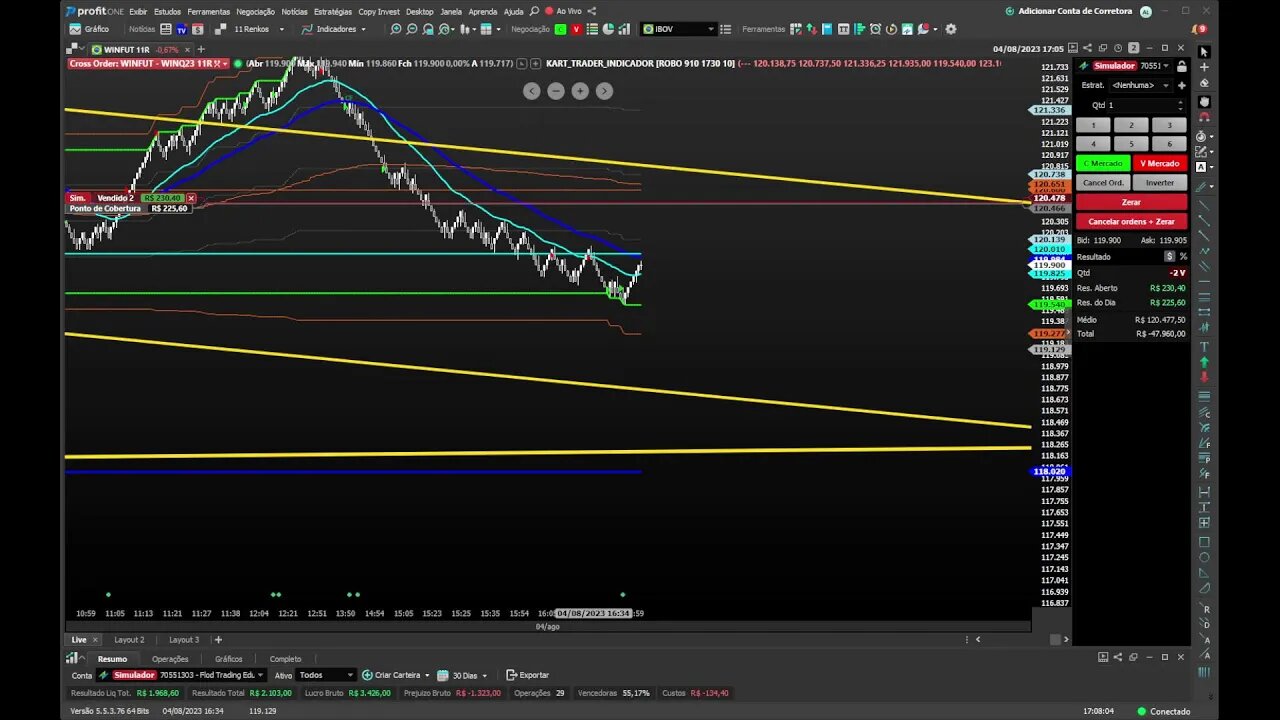Close the WINFUT 11R chart tab
Image resolution: width=1280 pixels, height=720 pixels.
tap(187, 49)
